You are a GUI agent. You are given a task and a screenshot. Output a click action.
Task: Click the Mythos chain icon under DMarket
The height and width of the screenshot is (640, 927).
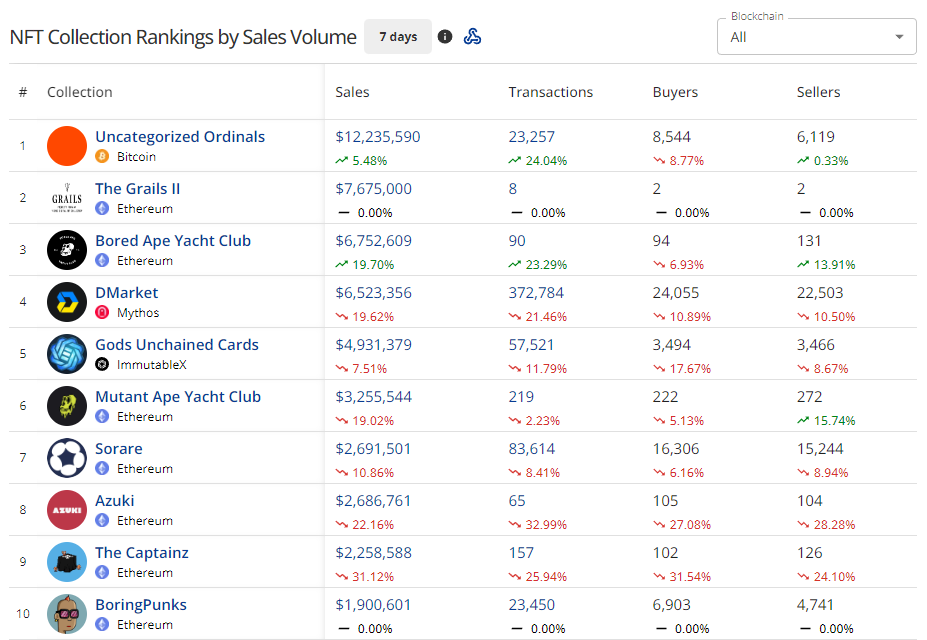[x=102, y=313]
